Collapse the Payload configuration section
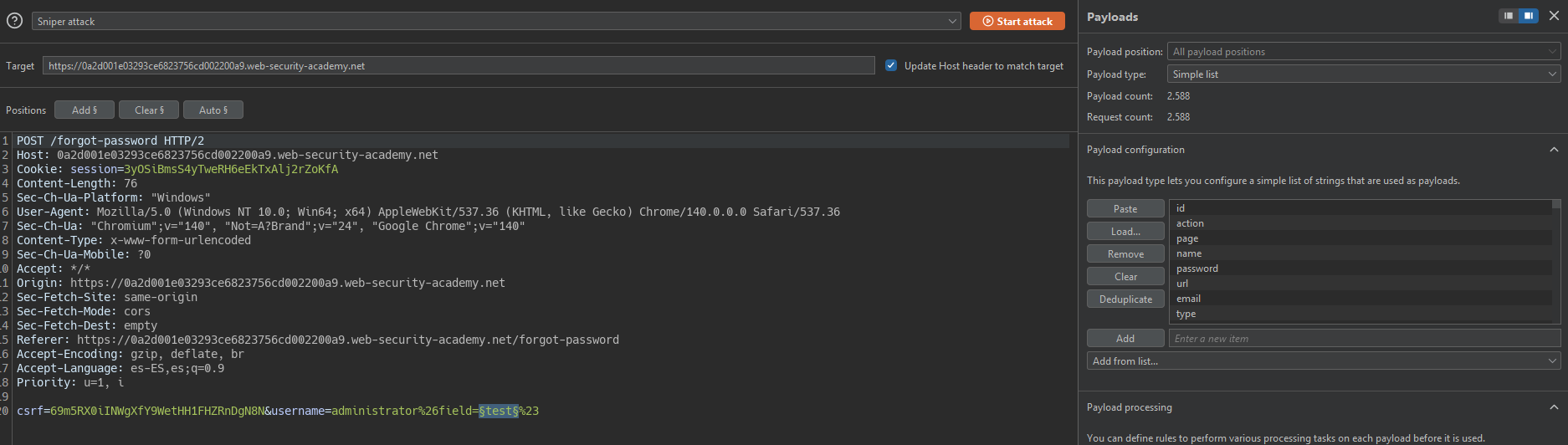 (x=1554, y=150)
